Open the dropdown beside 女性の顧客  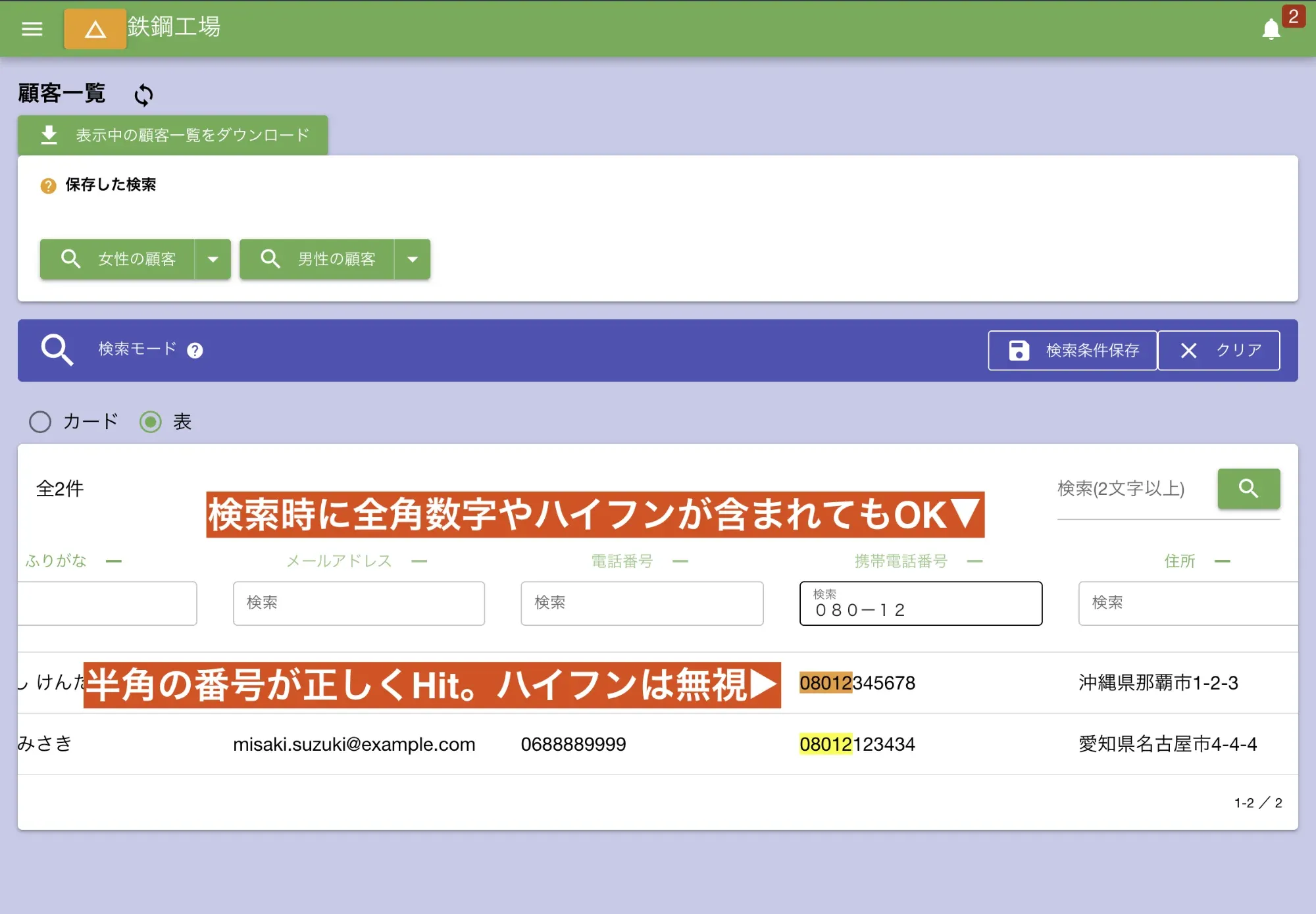pyautogui.click(x=213, y=259)
